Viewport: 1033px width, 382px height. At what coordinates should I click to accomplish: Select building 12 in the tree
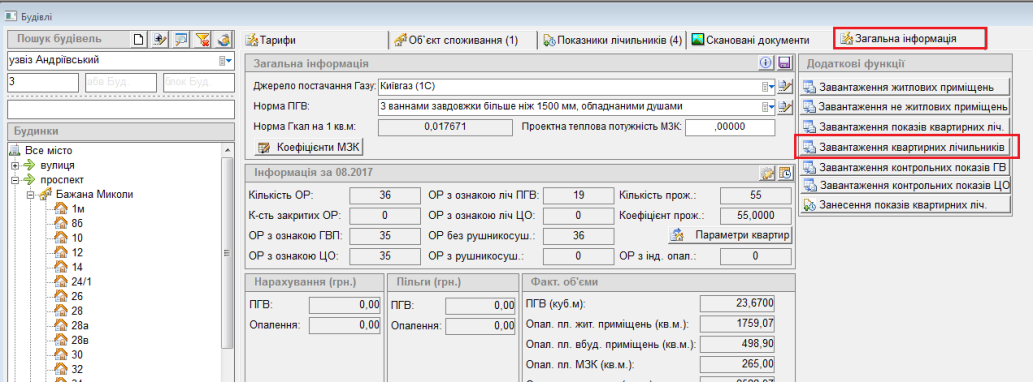coord(77,252)
